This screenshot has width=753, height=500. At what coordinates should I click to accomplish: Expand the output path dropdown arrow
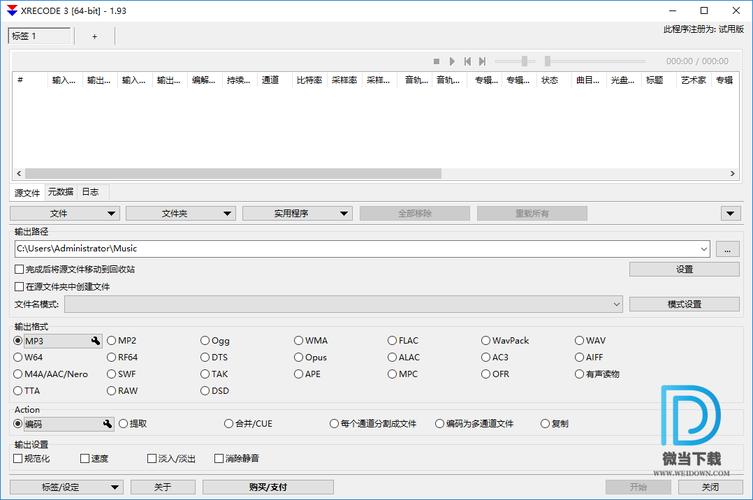[x=704, y=249]
